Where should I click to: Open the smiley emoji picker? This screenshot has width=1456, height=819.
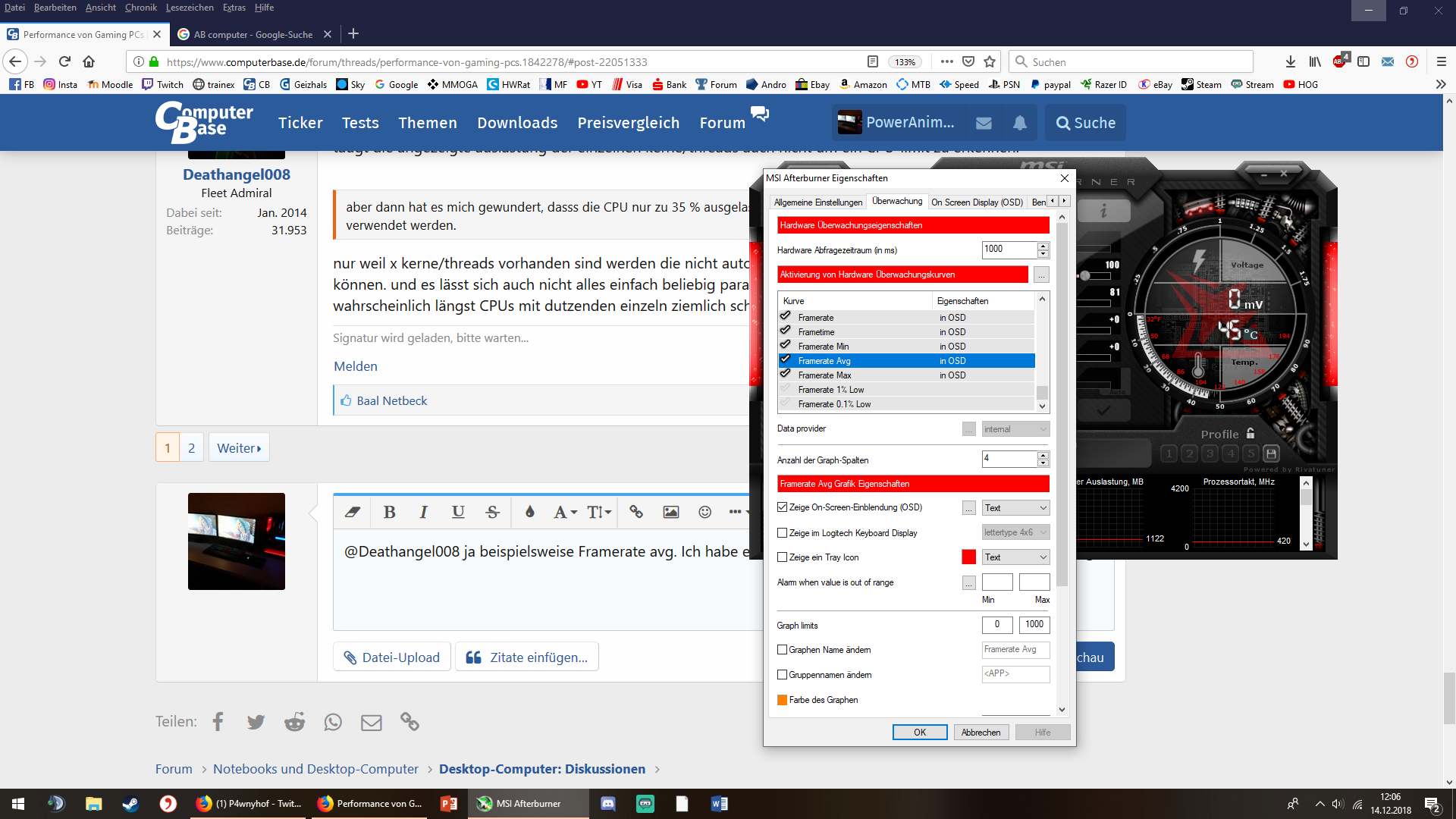coord(704,512)
